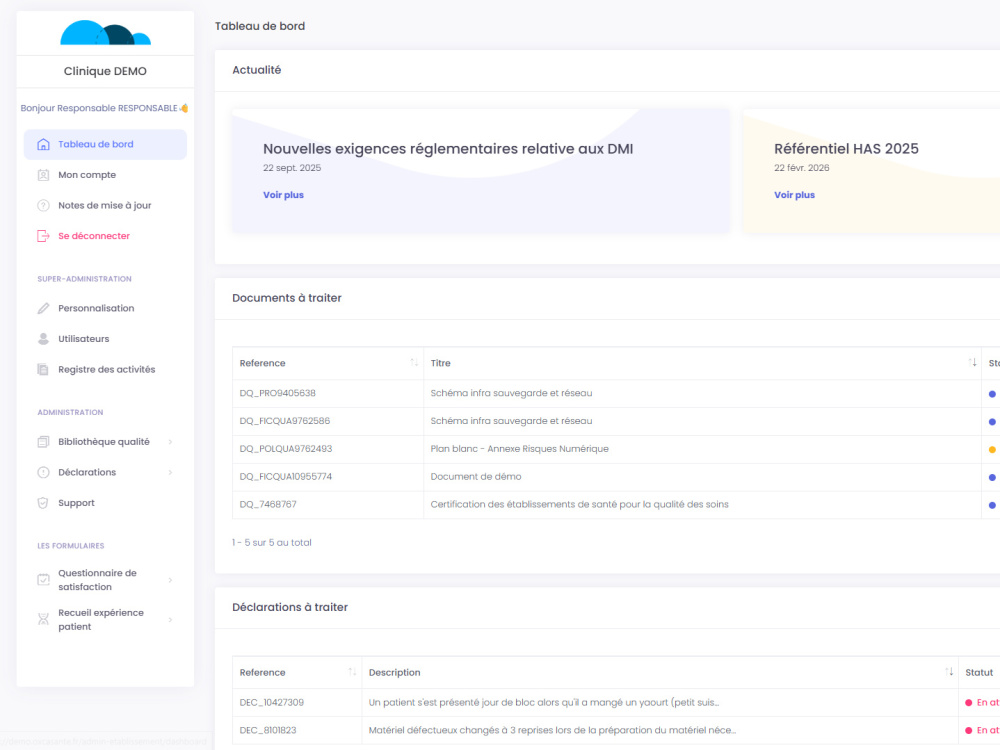Select declaration DEC_8101823
Image resolution: width=1000 pixels, height=750 pixels.
coord(268,730)
